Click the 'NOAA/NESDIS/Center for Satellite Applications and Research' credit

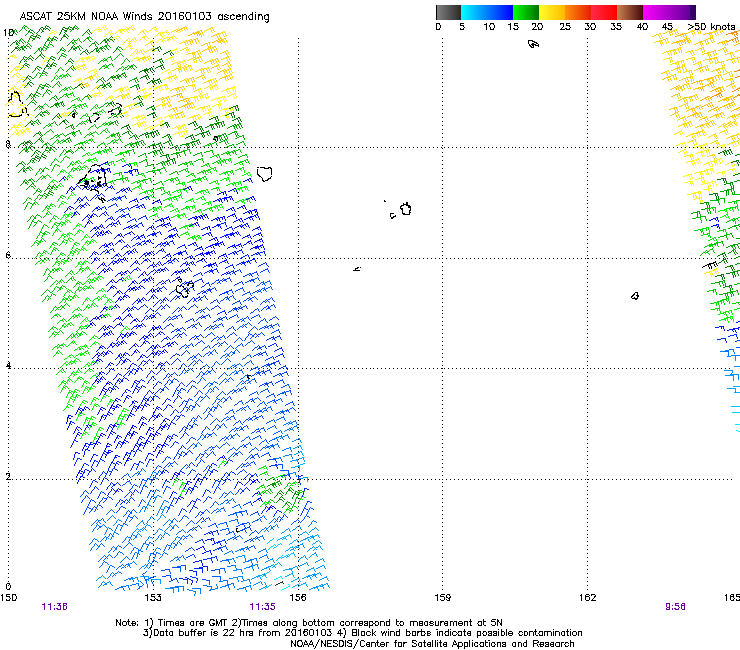(432, 644)
